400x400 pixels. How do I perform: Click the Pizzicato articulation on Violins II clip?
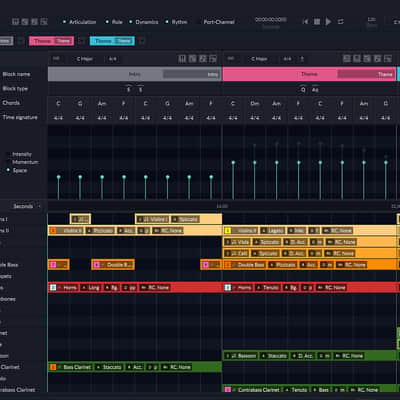[x=100, y=230]
